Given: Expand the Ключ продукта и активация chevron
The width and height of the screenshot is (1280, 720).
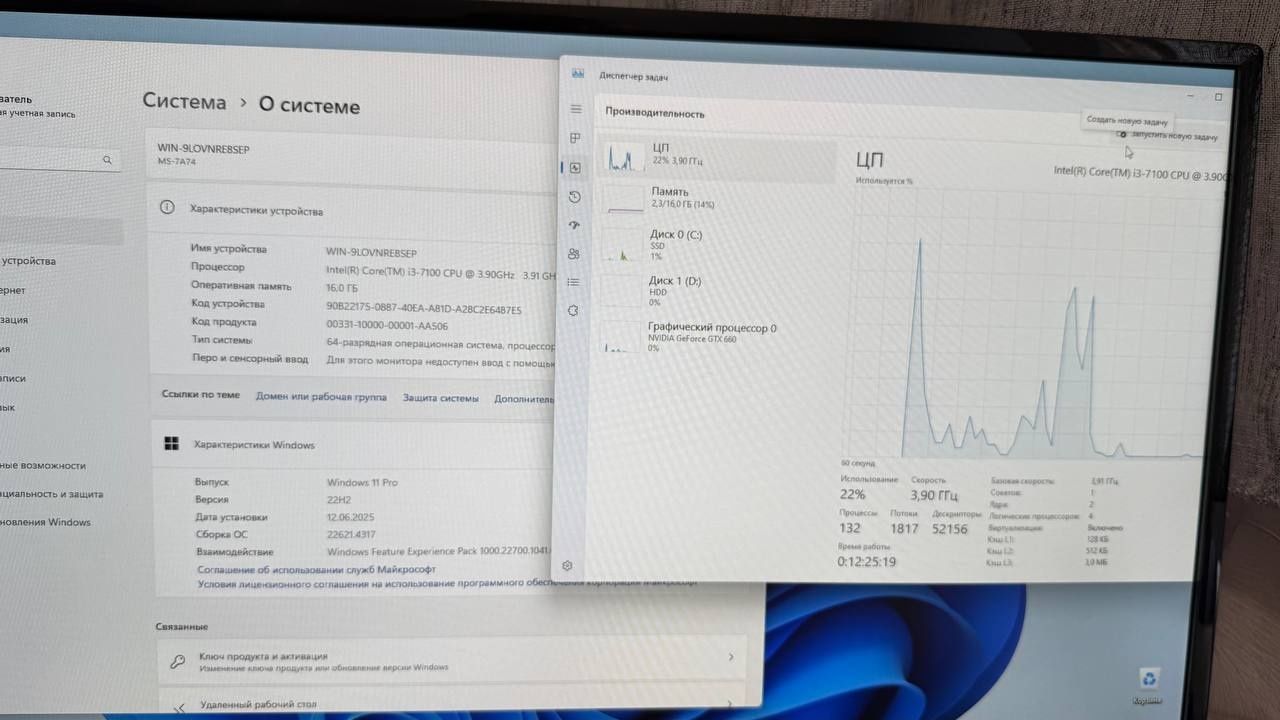Looking at the screenshot, I should click(731, 657).
